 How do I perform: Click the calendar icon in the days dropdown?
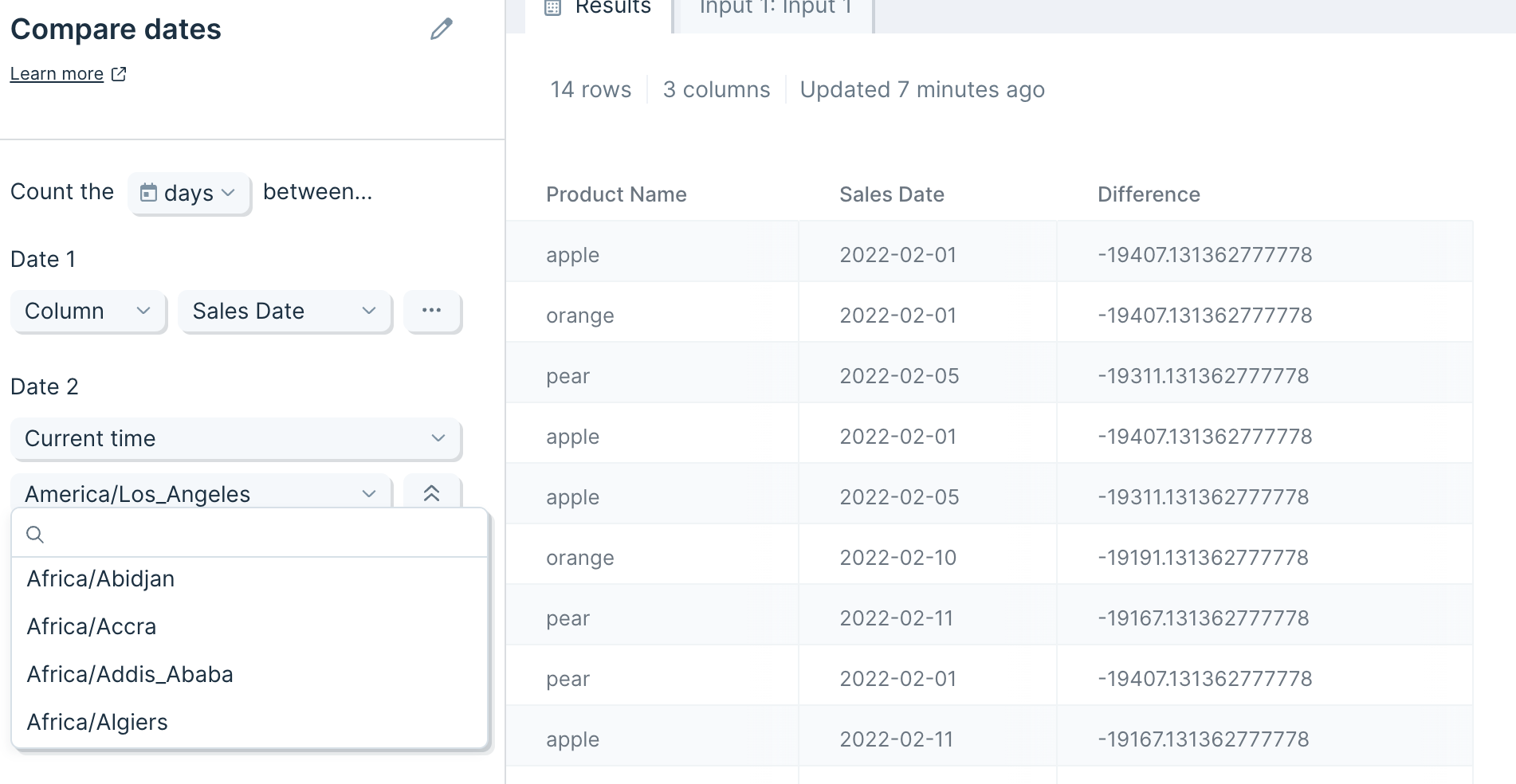[148, 193]
